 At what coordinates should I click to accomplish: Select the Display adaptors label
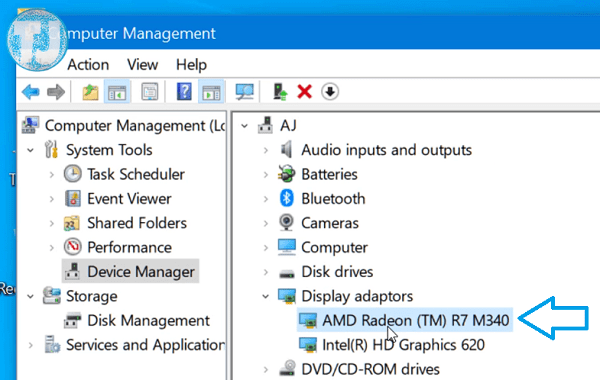click(x=357, y=296)
